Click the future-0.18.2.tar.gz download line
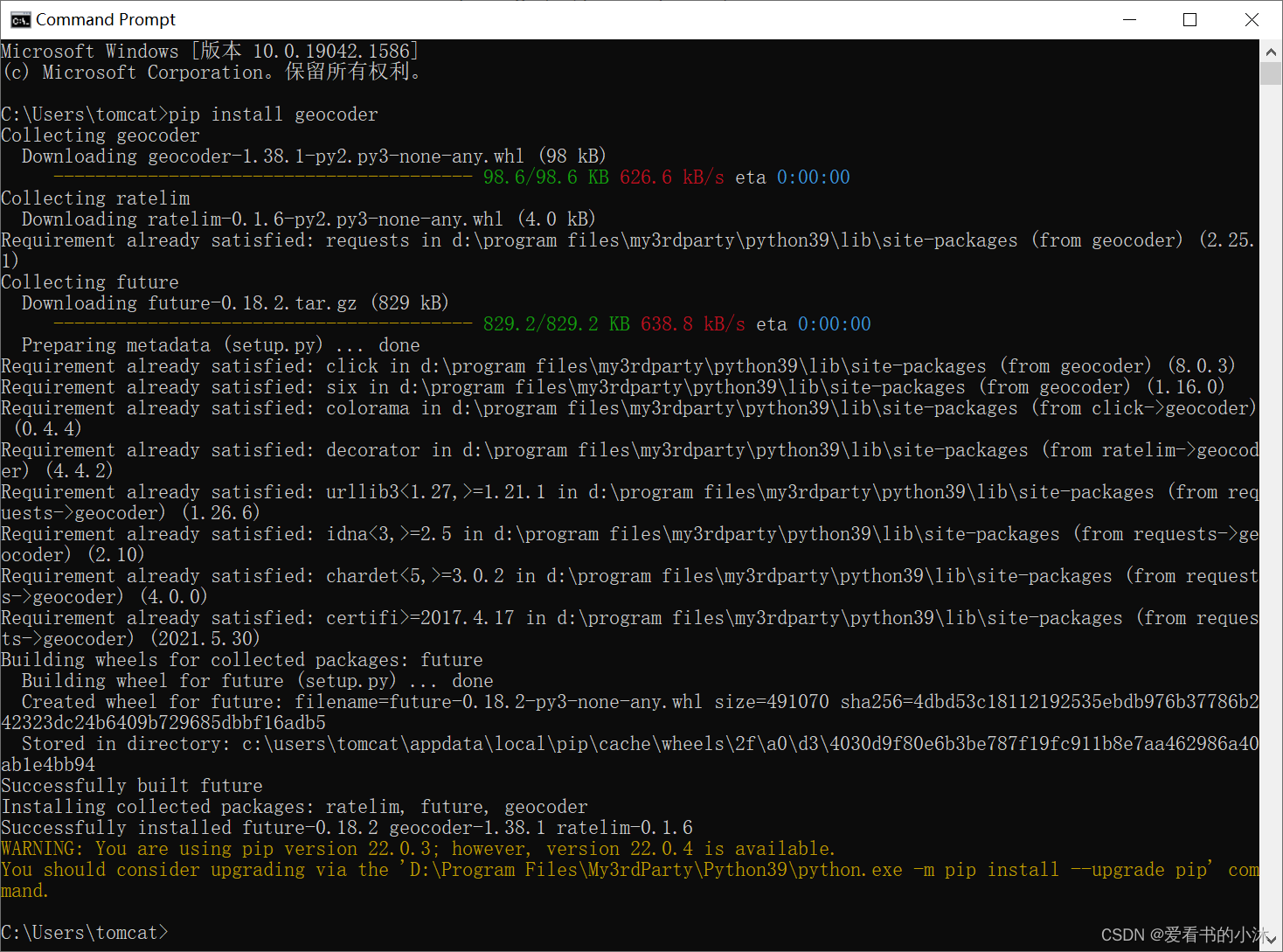This screenshot has height=952, width=1283. (x=235, y=303)
